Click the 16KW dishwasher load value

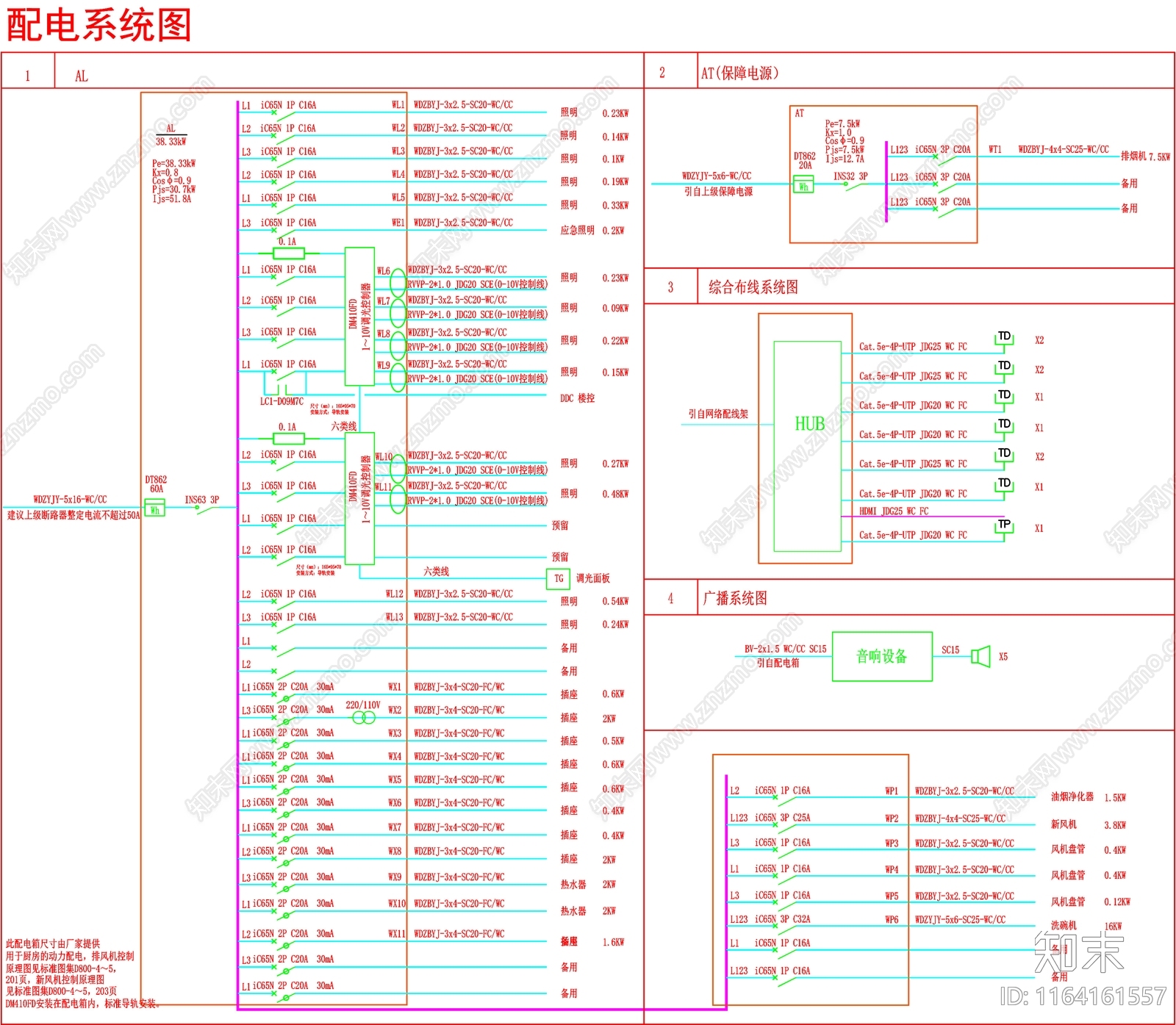pyautogui.click(x=1113, y=927)
